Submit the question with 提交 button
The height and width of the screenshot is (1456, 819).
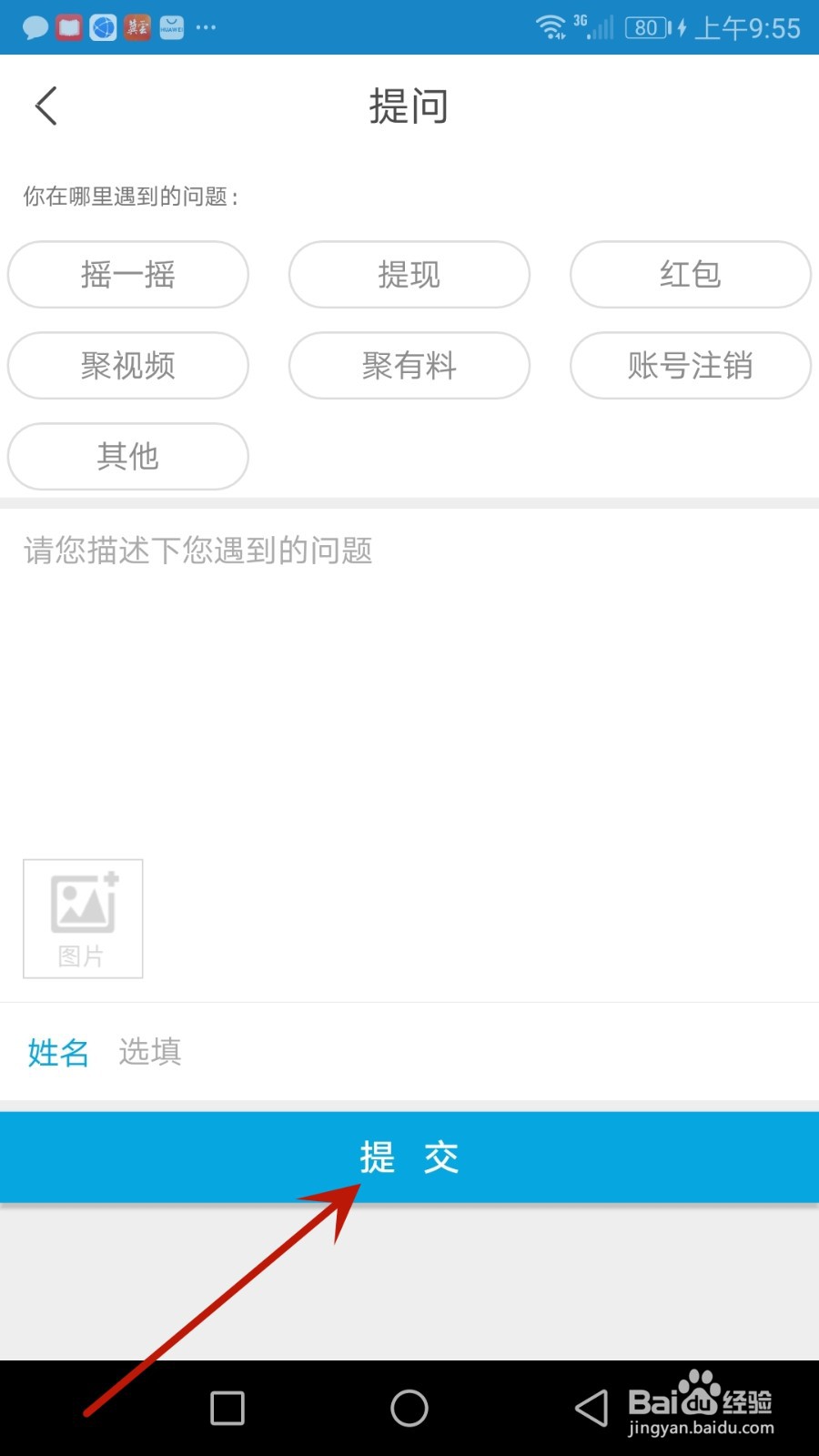409,1158
